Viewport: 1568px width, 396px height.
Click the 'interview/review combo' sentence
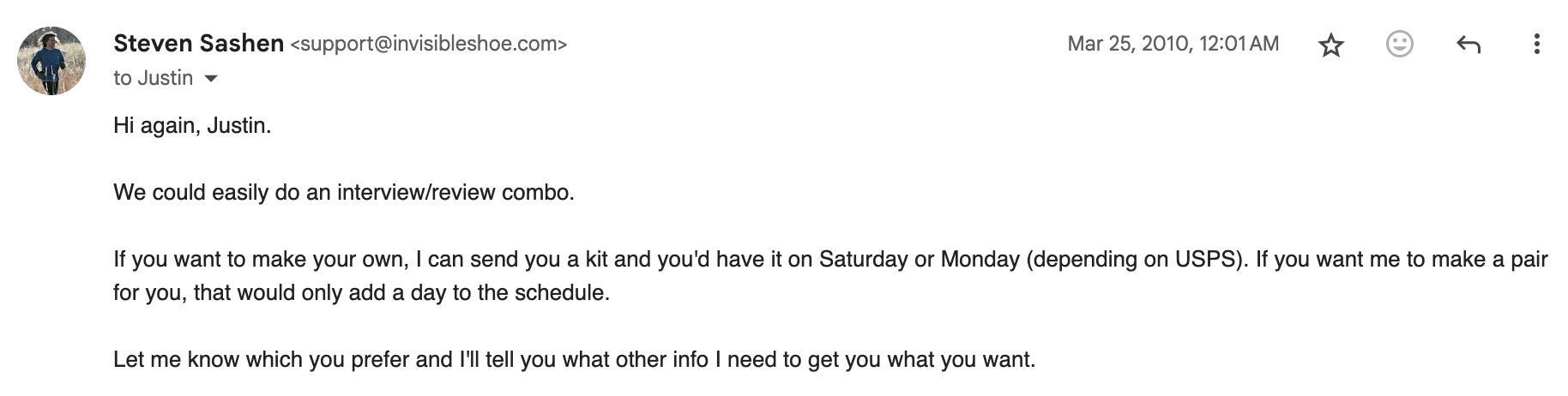tap(344, 192)
